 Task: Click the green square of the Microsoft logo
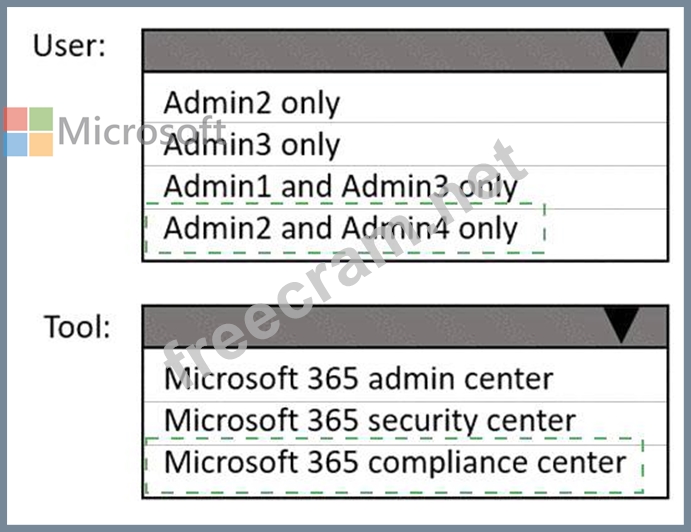(x=41, y=119)
